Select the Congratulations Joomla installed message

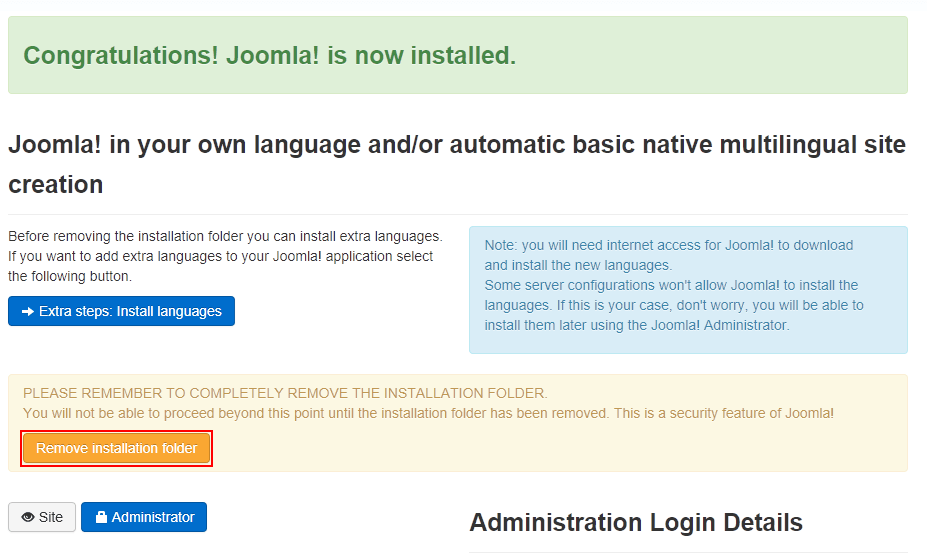(x=270, y=56)
